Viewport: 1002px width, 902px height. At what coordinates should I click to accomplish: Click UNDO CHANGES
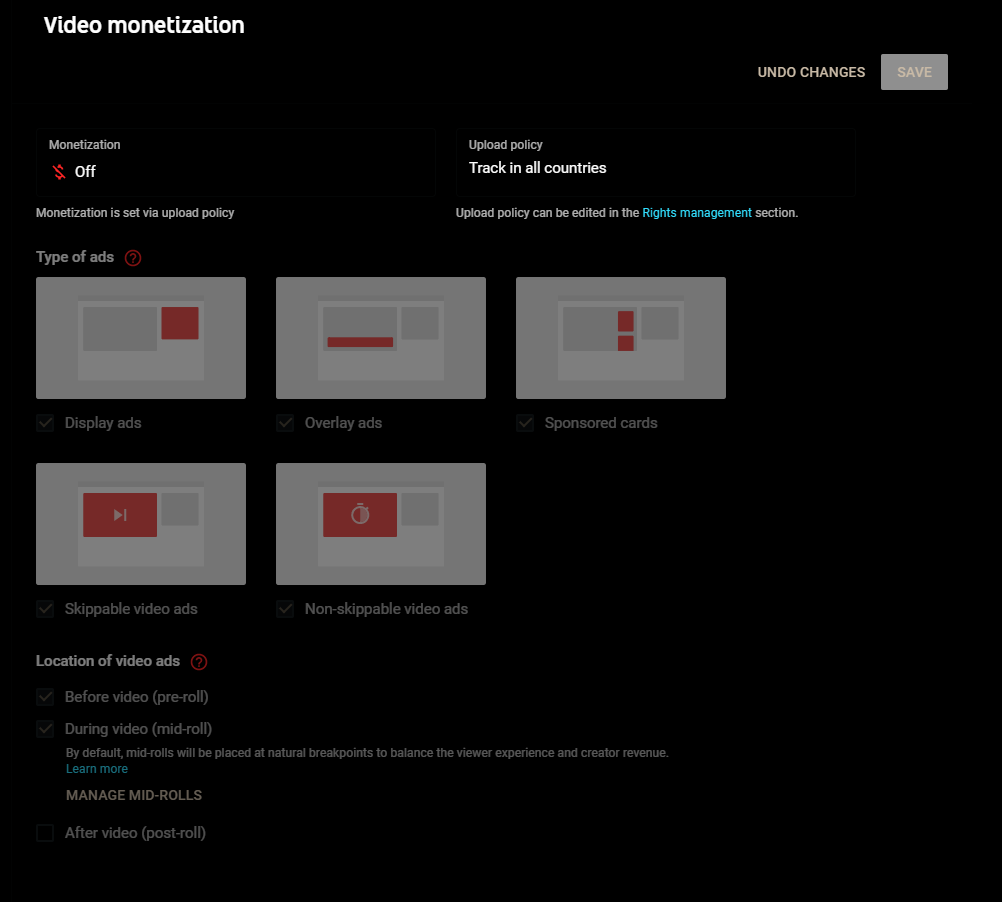coord(811,72)
